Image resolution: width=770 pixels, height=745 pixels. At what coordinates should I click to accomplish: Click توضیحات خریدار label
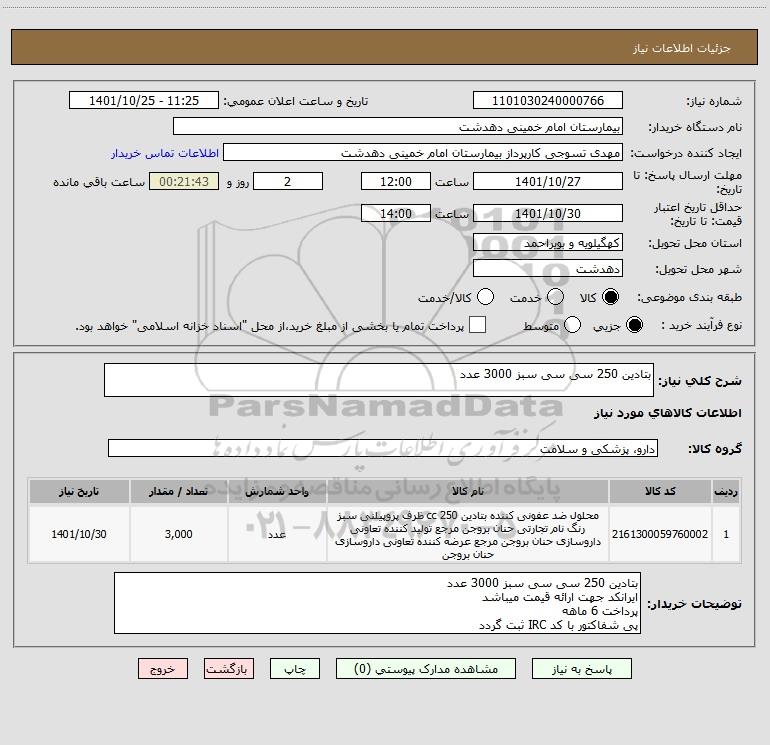click(694, 604)
